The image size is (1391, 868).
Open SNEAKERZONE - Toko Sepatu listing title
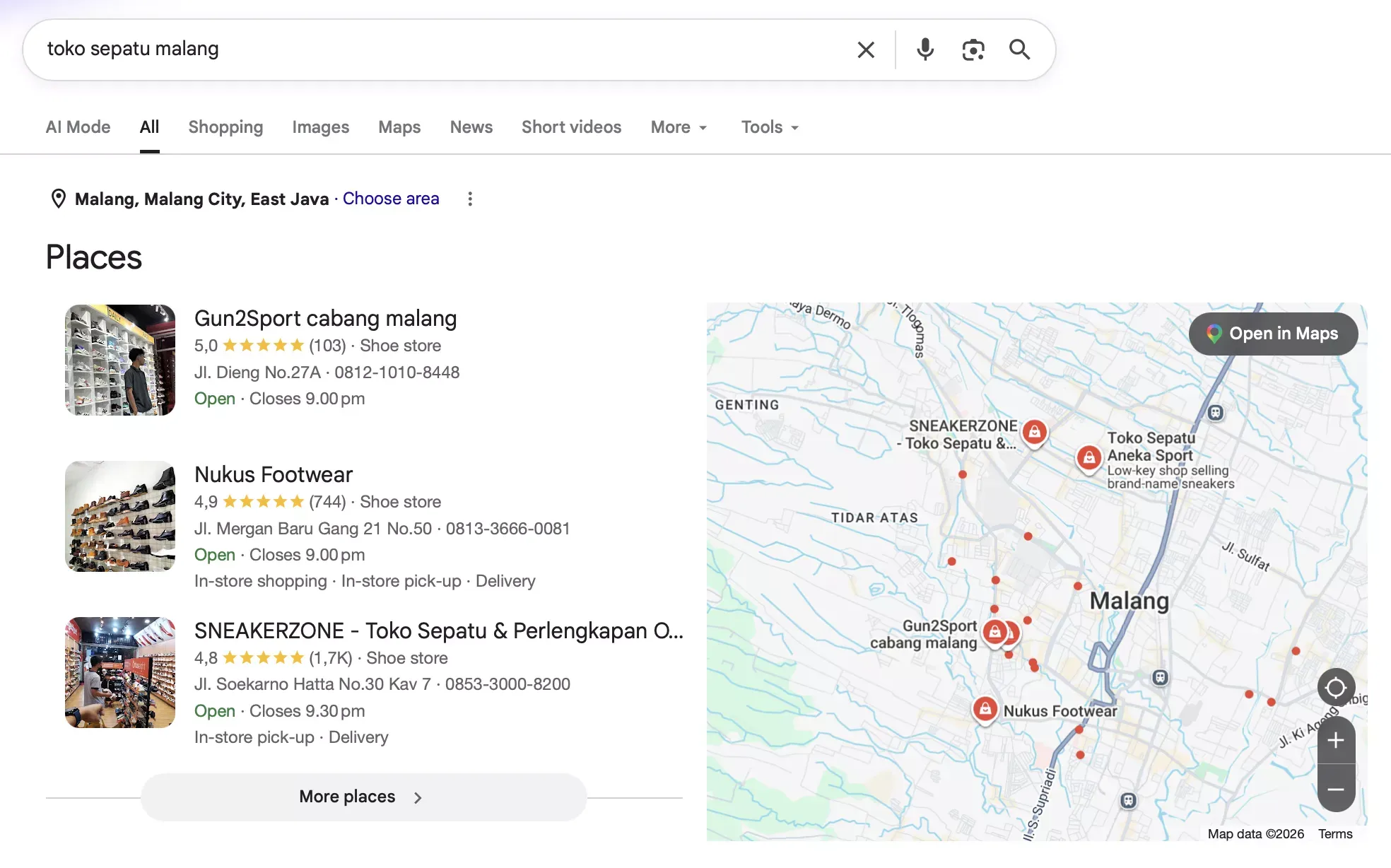(x=438, y=631)
